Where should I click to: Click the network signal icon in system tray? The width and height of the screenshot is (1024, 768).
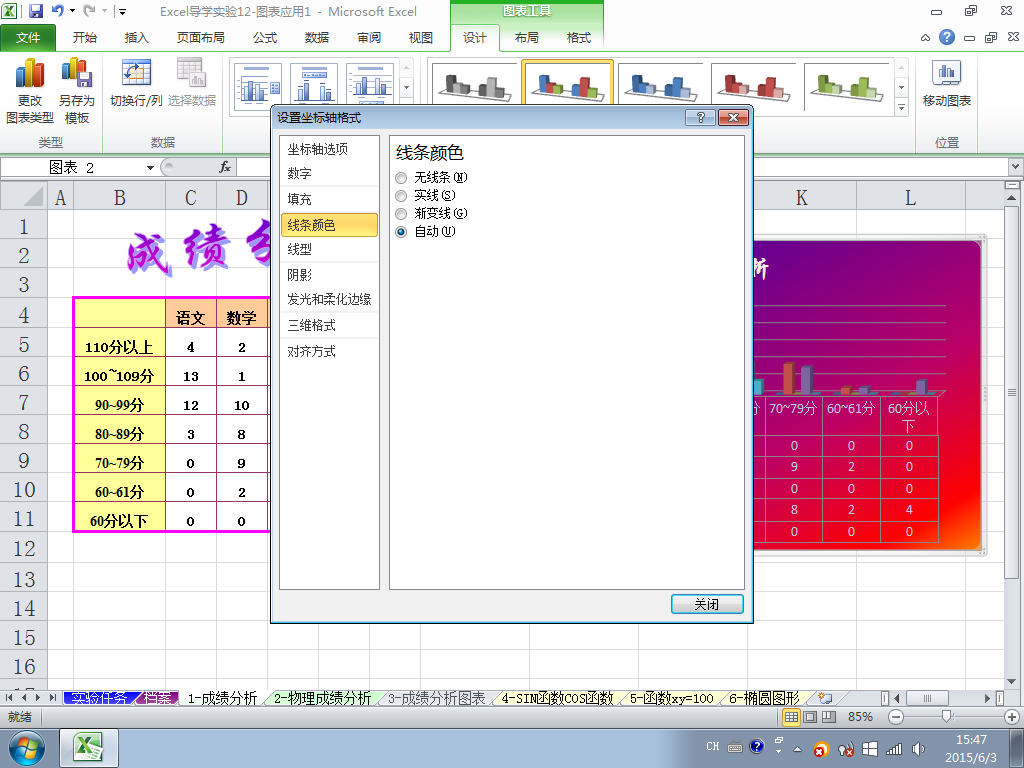coord(894,749)
